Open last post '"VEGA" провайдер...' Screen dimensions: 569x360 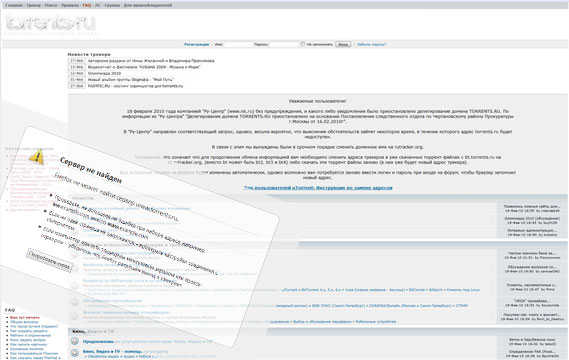(532, 301)
